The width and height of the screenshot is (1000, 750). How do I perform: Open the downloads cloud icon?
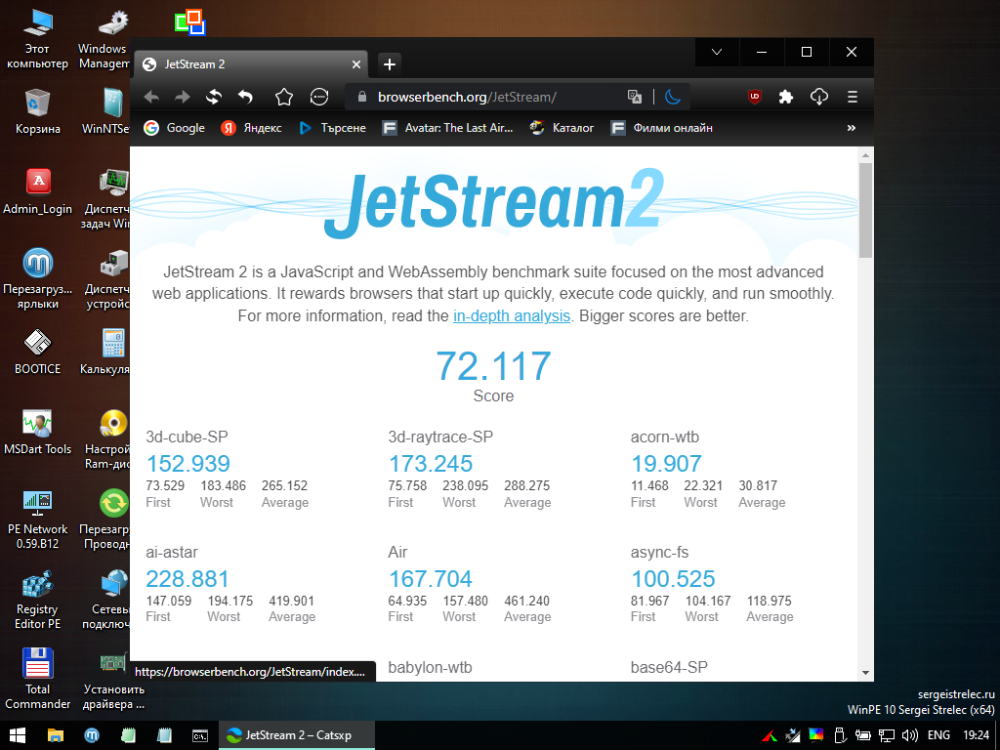point(819,97)
